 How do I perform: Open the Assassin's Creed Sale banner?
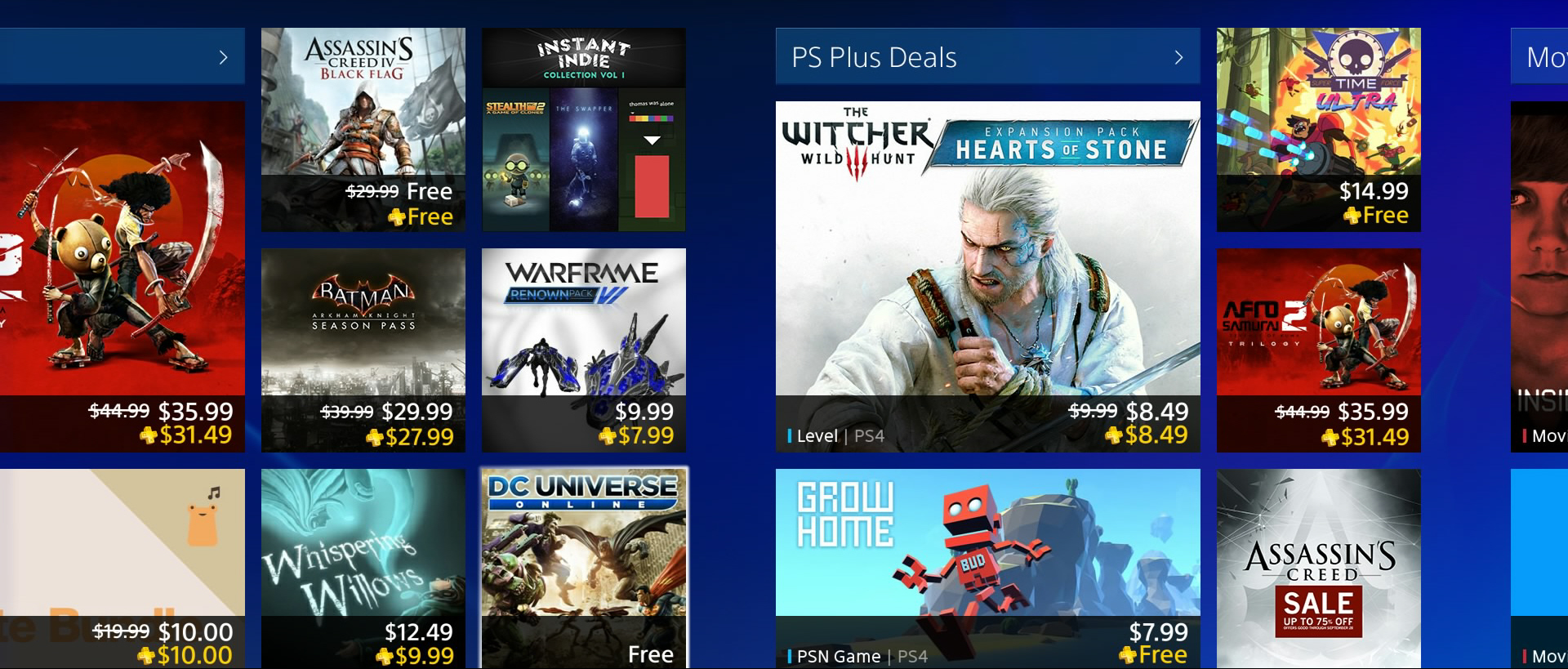[1319, 569]
